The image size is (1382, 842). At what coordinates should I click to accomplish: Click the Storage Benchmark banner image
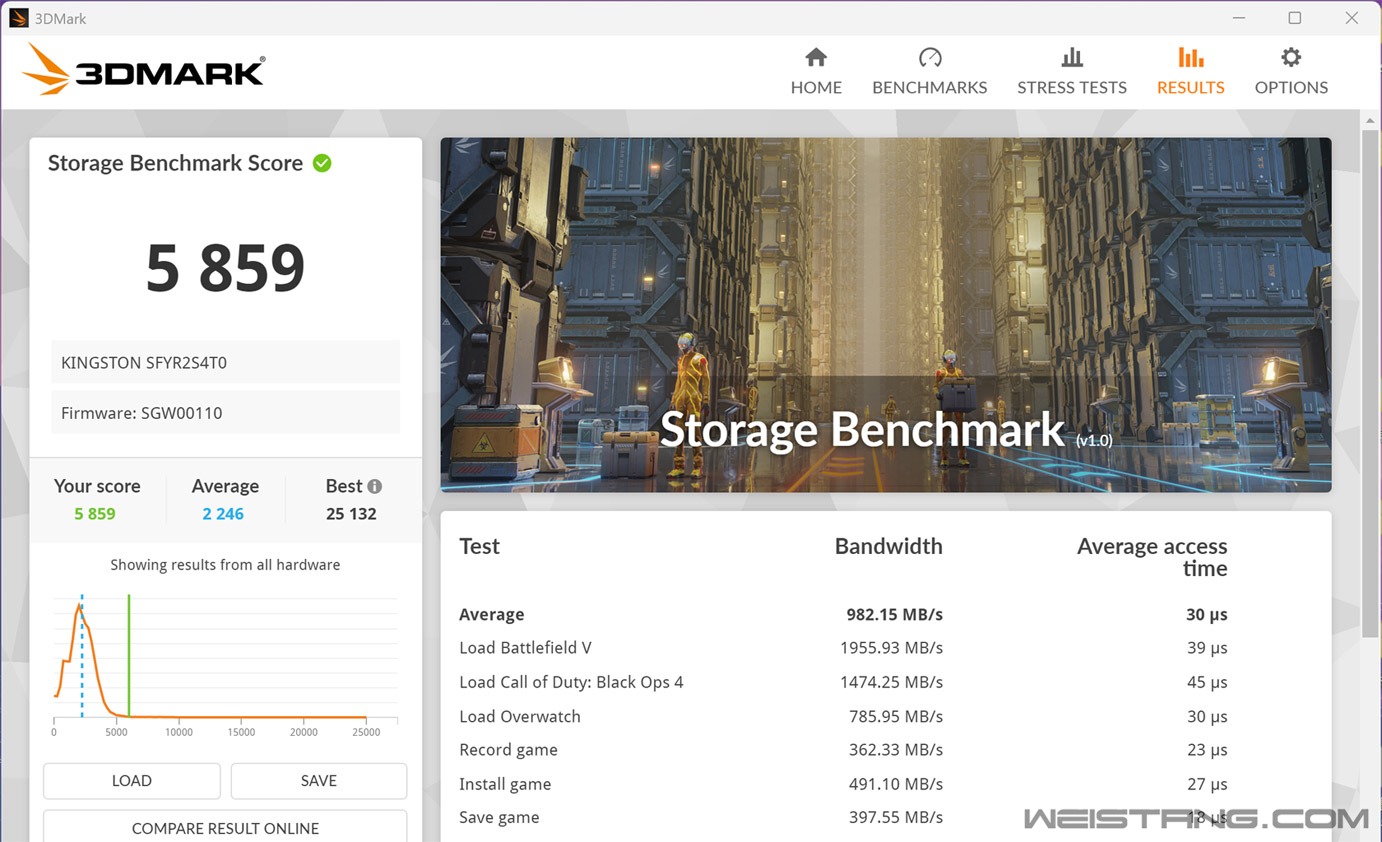(886, 315)
